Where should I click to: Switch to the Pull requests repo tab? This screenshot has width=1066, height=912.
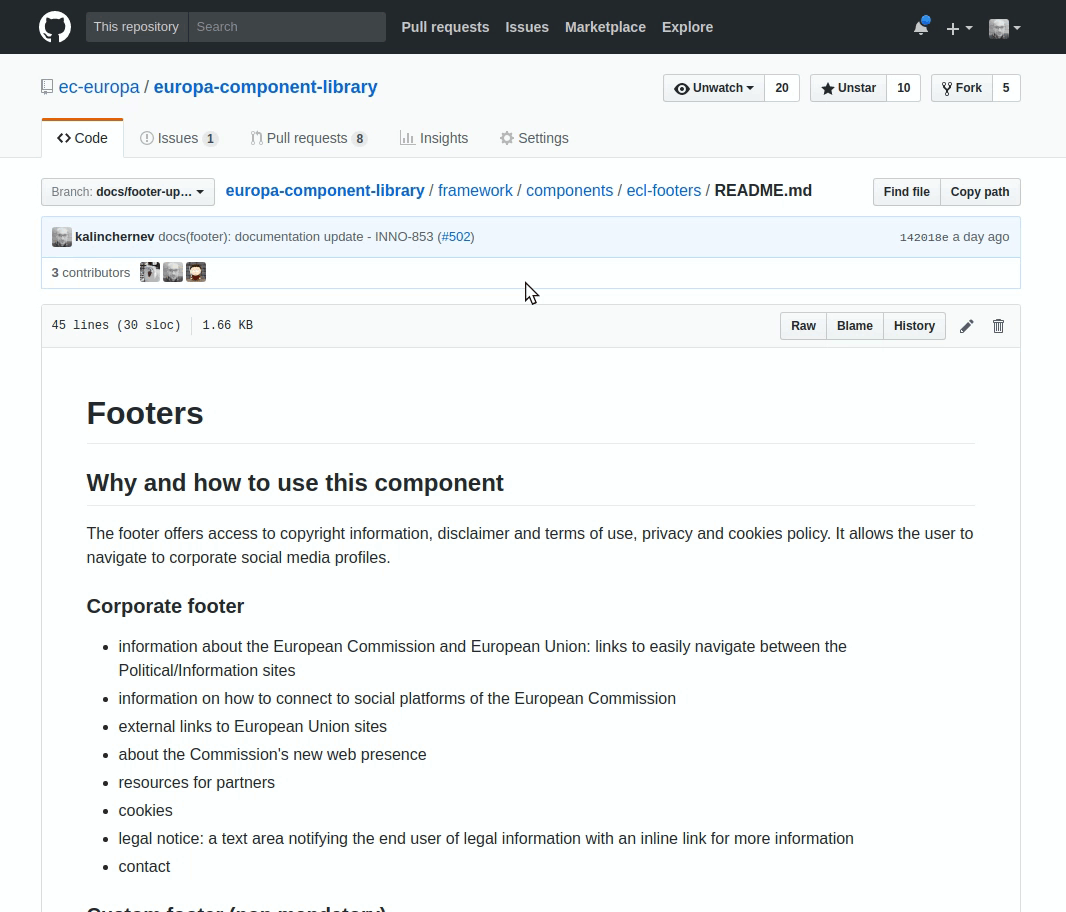pos(309,138)
